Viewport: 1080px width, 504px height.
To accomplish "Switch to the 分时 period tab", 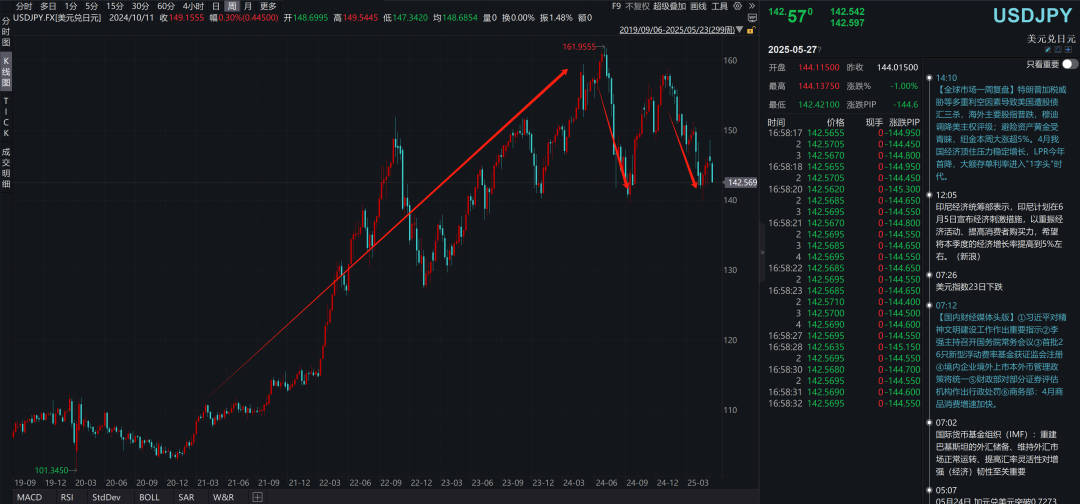I will point(23,6).
